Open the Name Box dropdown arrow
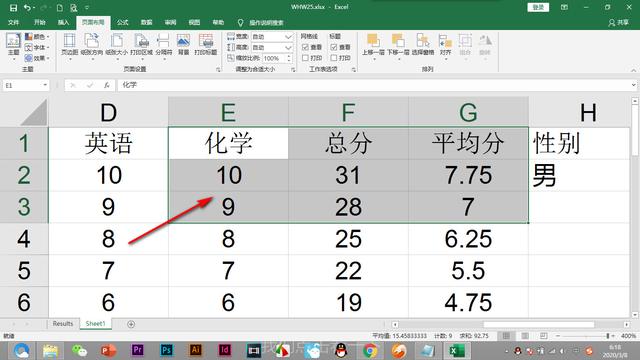Image resolution: width=640 pixels, height=360 pixels. (x=45, y=85)
